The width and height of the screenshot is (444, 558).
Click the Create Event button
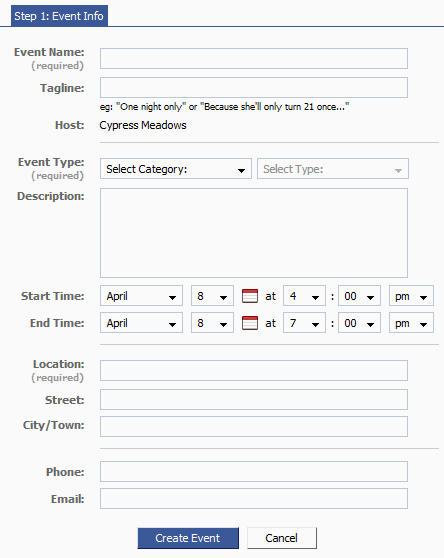pos(188,538)
